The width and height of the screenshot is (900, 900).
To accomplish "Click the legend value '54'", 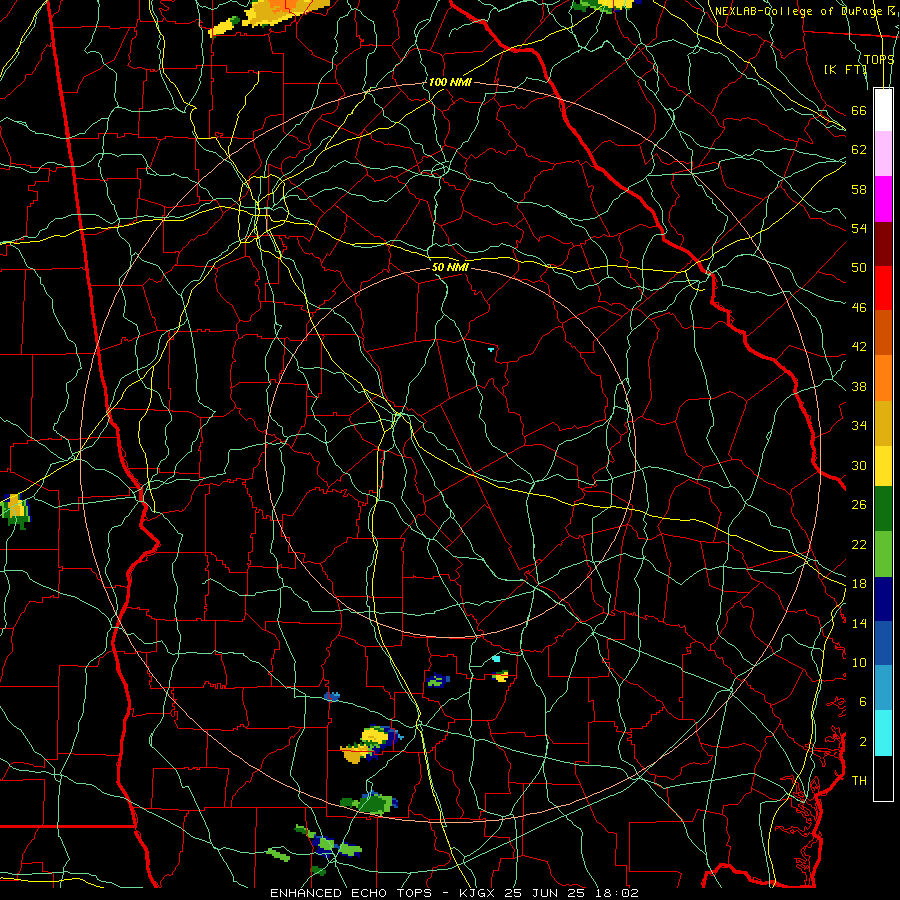I will coord(859,228).
